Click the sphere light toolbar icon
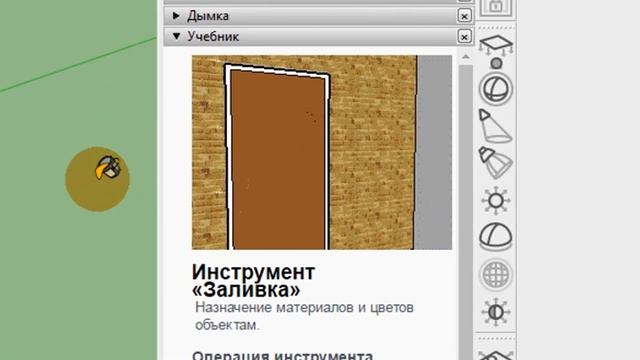Screen dimensions: 640x360 click(x=496, y=89)
